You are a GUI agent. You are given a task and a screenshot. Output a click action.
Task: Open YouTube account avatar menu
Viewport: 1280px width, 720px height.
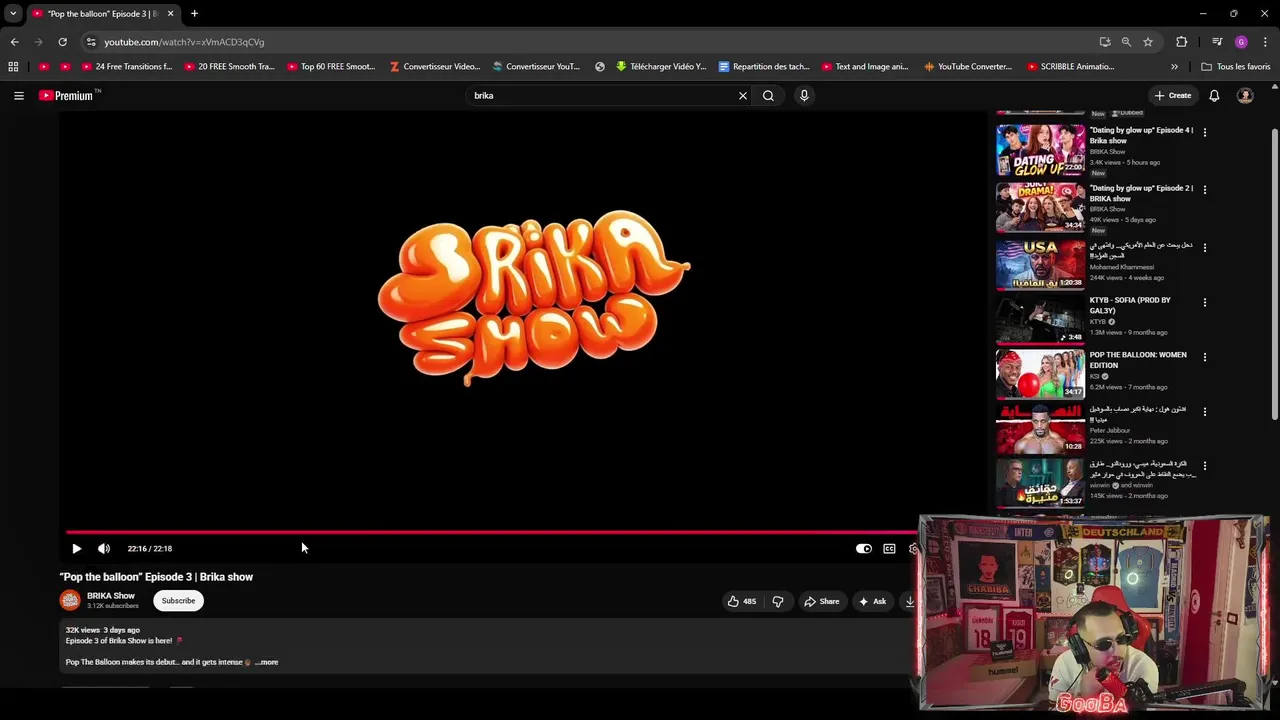coord(1245,95)
